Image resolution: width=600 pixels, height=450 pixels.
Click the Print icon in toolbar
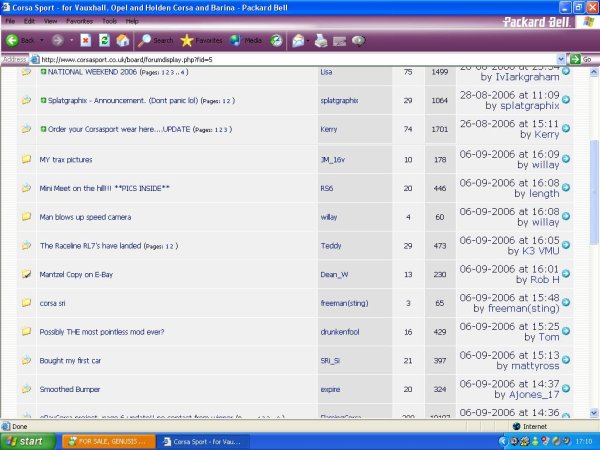(320, 41)
